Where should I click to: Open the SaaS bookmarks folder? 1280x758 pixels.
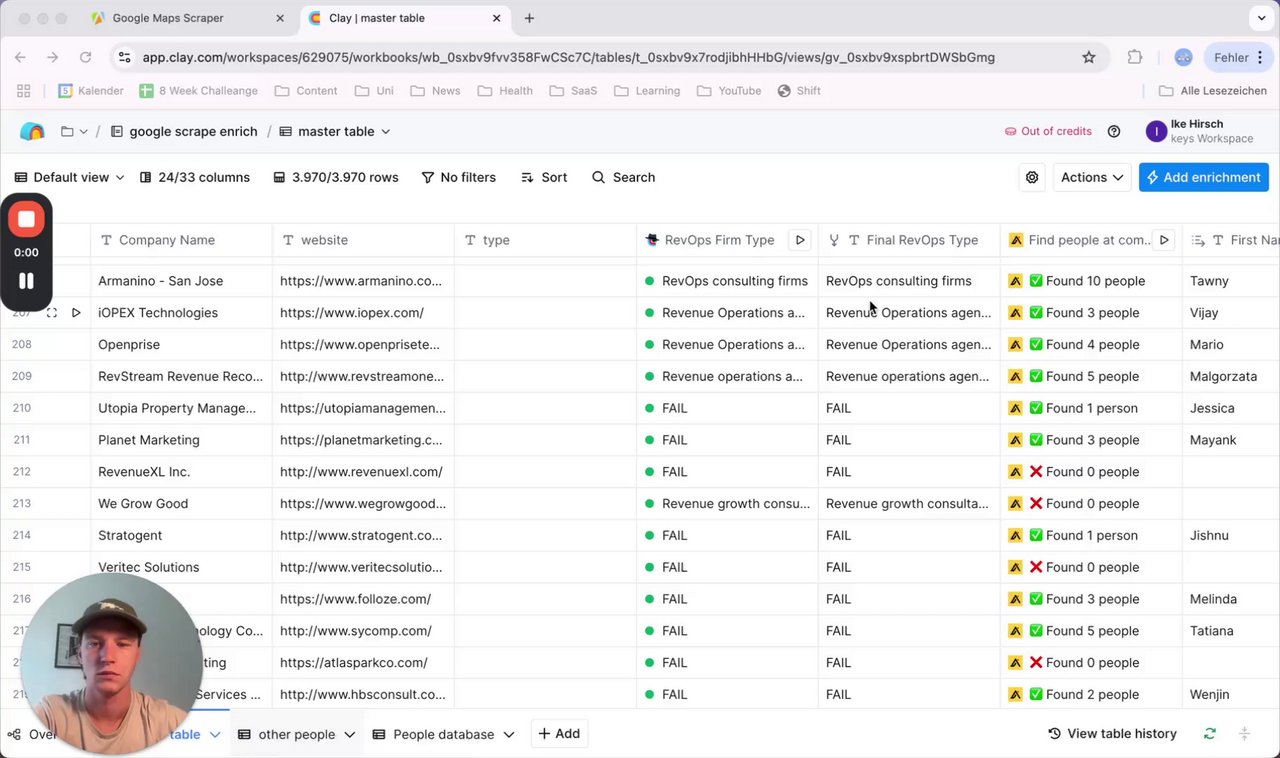coord(573,91)
